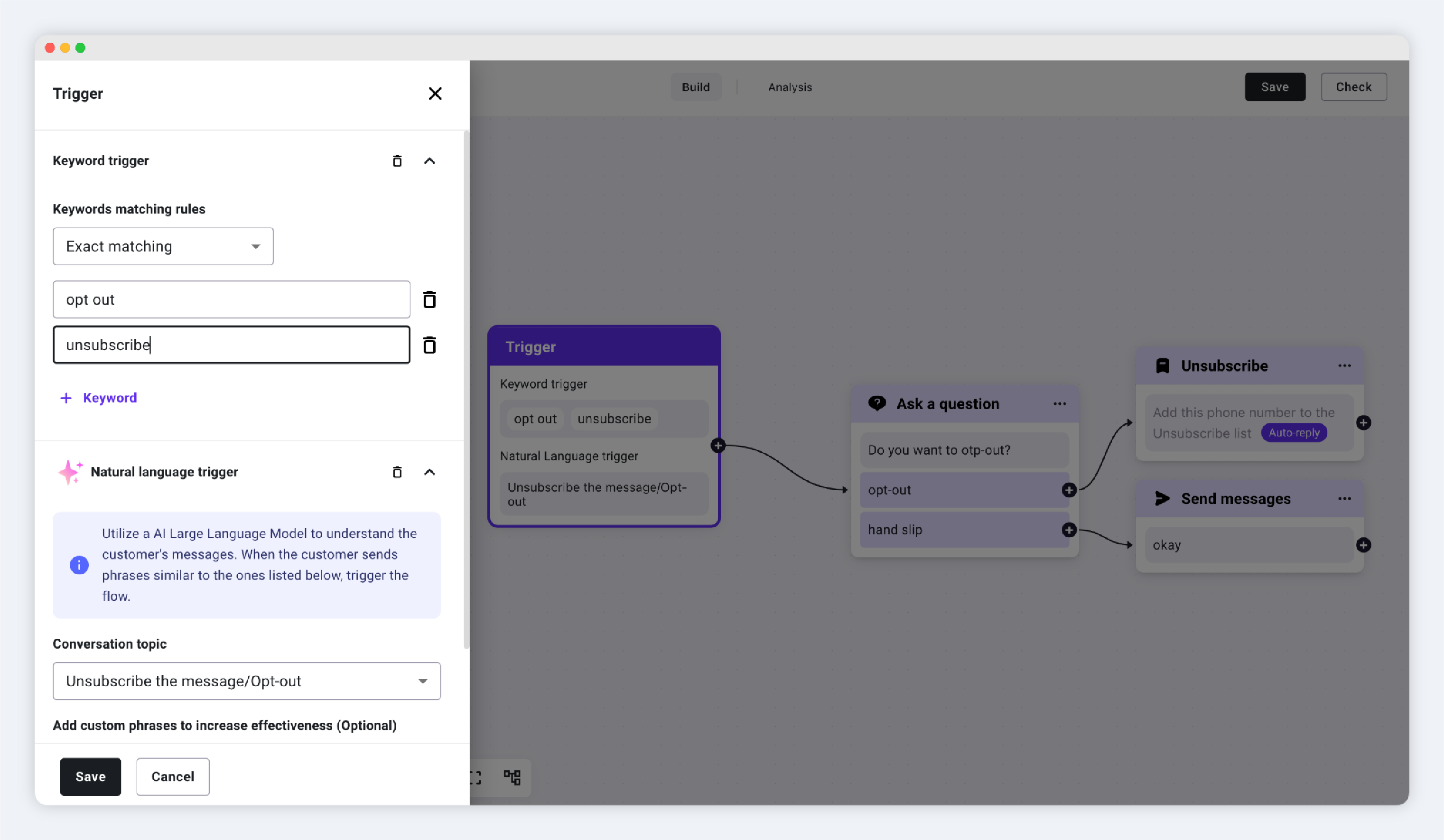This screenshot has width=1444, height=840.
Task: Open the Exact matching dropdown
Action: pos(163,246)
